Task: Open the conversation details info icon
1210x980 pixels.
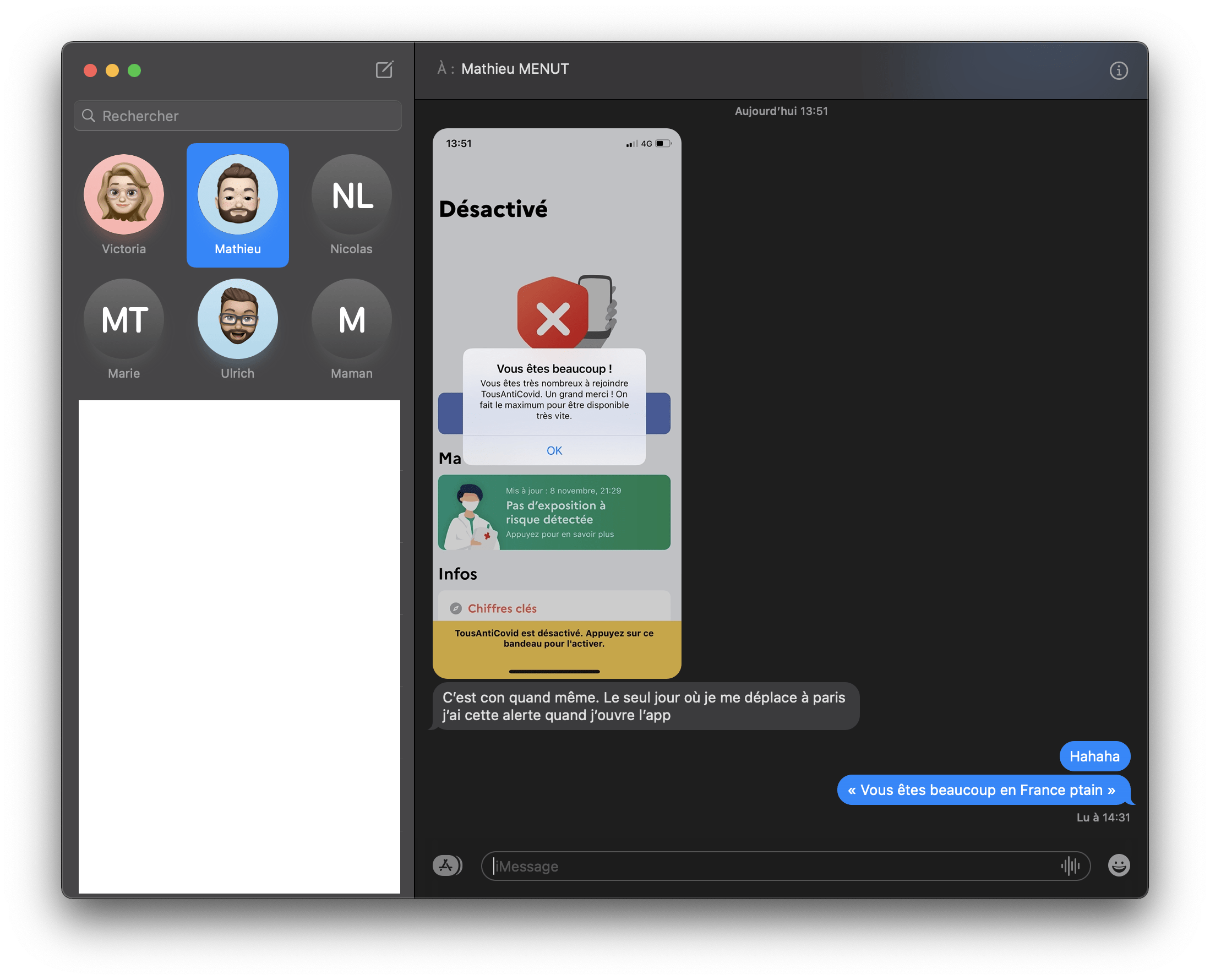Action: (1118, 70)
